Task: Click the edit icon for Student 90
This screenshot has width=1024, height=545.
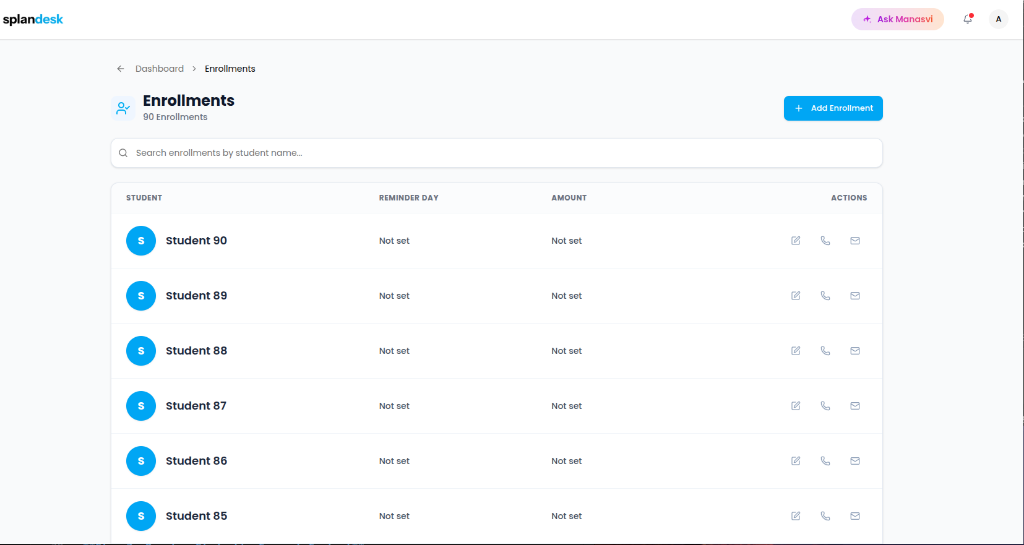Action: pyautogui.click(x=795, y=241)
